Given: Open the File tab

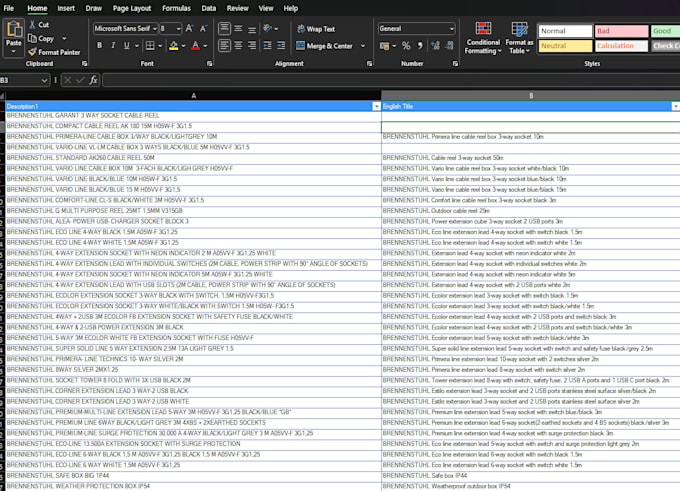Looking at the screenshot, I should [9, 8].
